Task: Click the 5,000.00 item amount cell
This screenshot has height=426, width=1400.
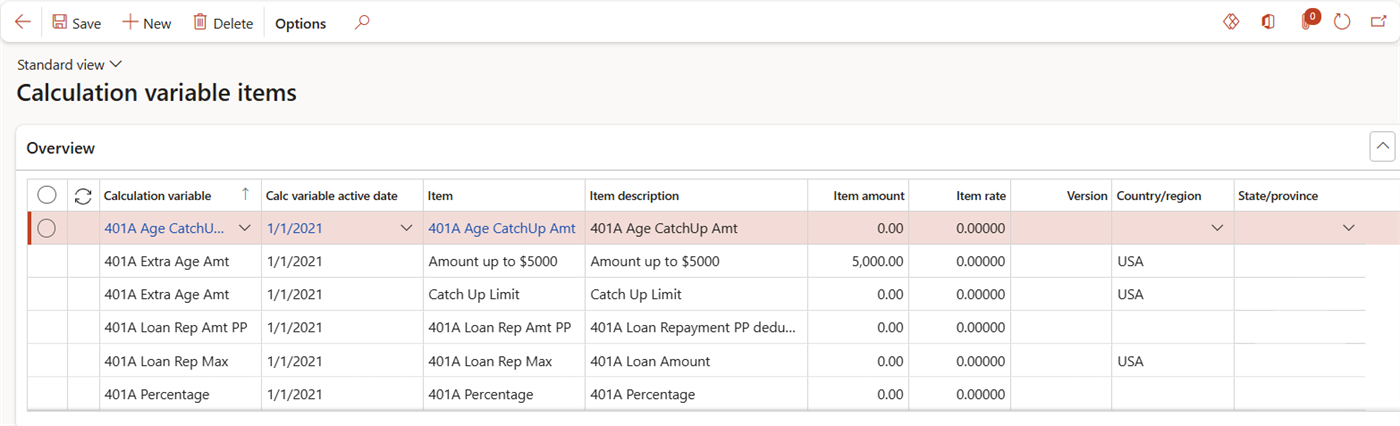Action: tap(858, 261)
